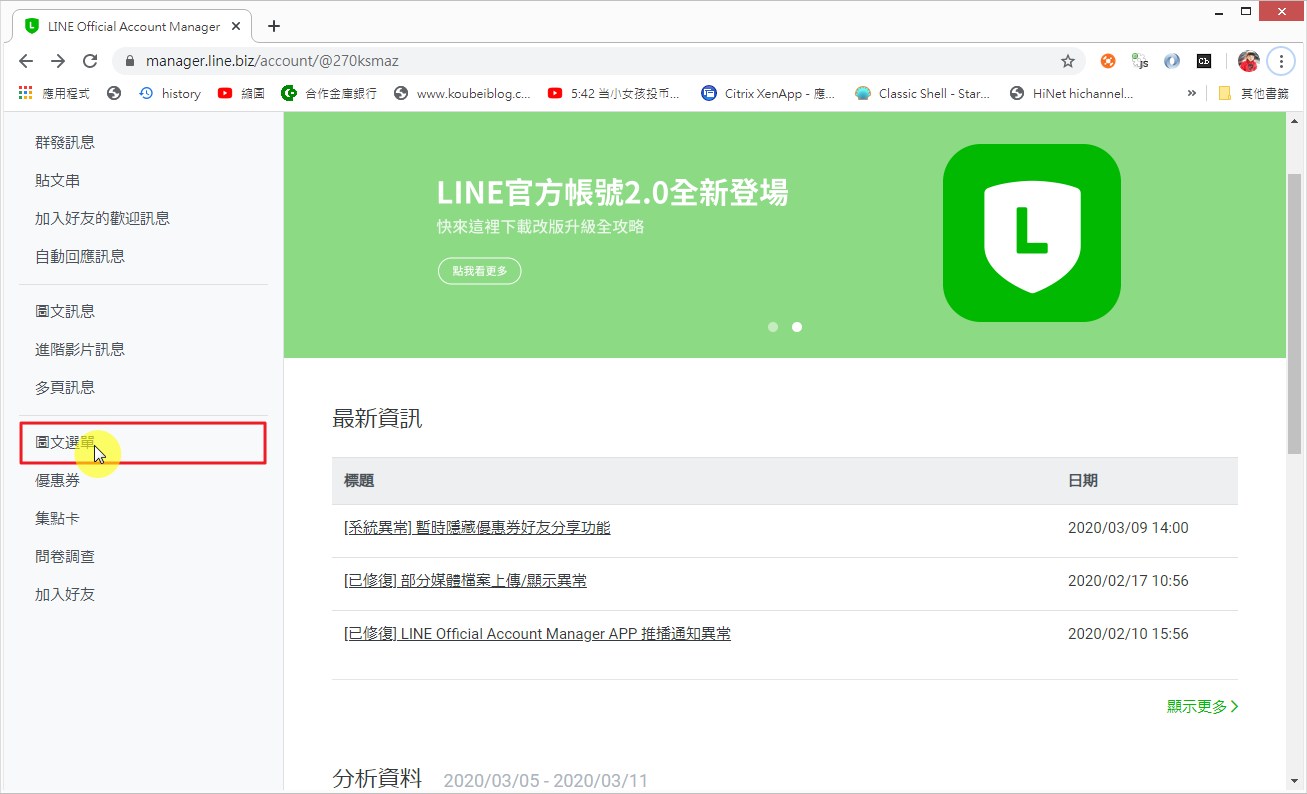
Task: Open the 應用程式 apps grid icon
Action: click(24, 92)
